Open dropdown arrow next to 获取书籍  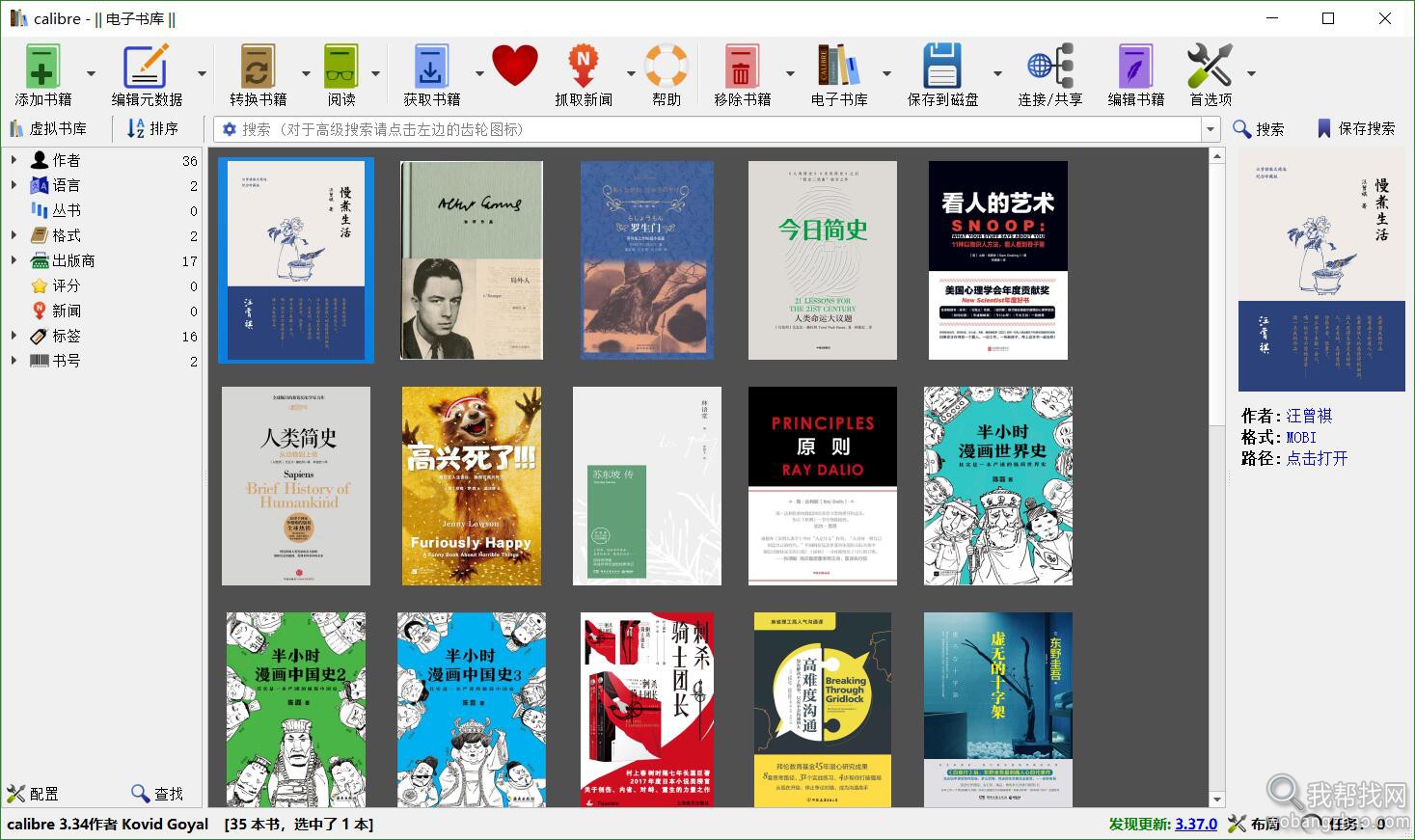coord(478,73)
